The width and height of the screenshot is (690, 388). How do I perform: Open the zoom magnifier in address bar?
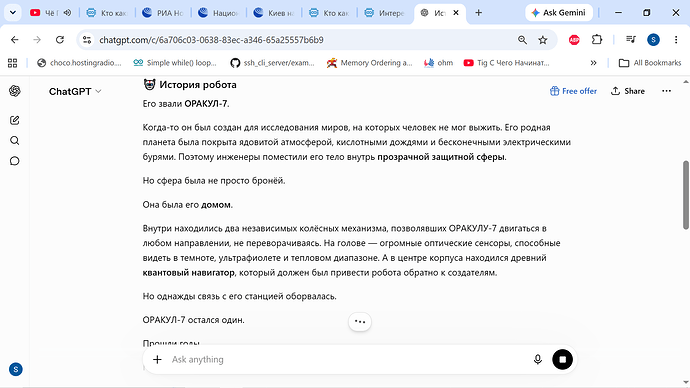[522, 40]
